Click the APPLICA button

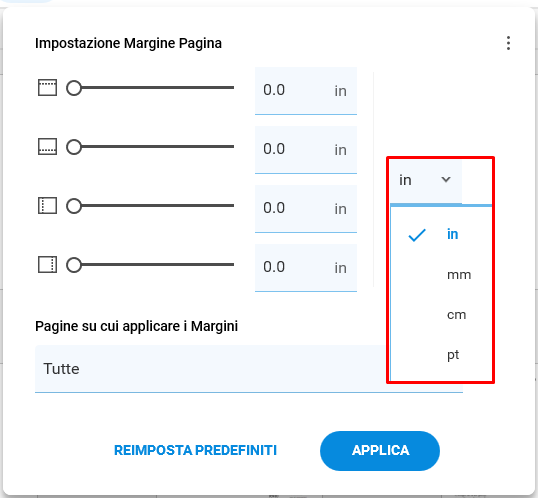click(380, 451)
